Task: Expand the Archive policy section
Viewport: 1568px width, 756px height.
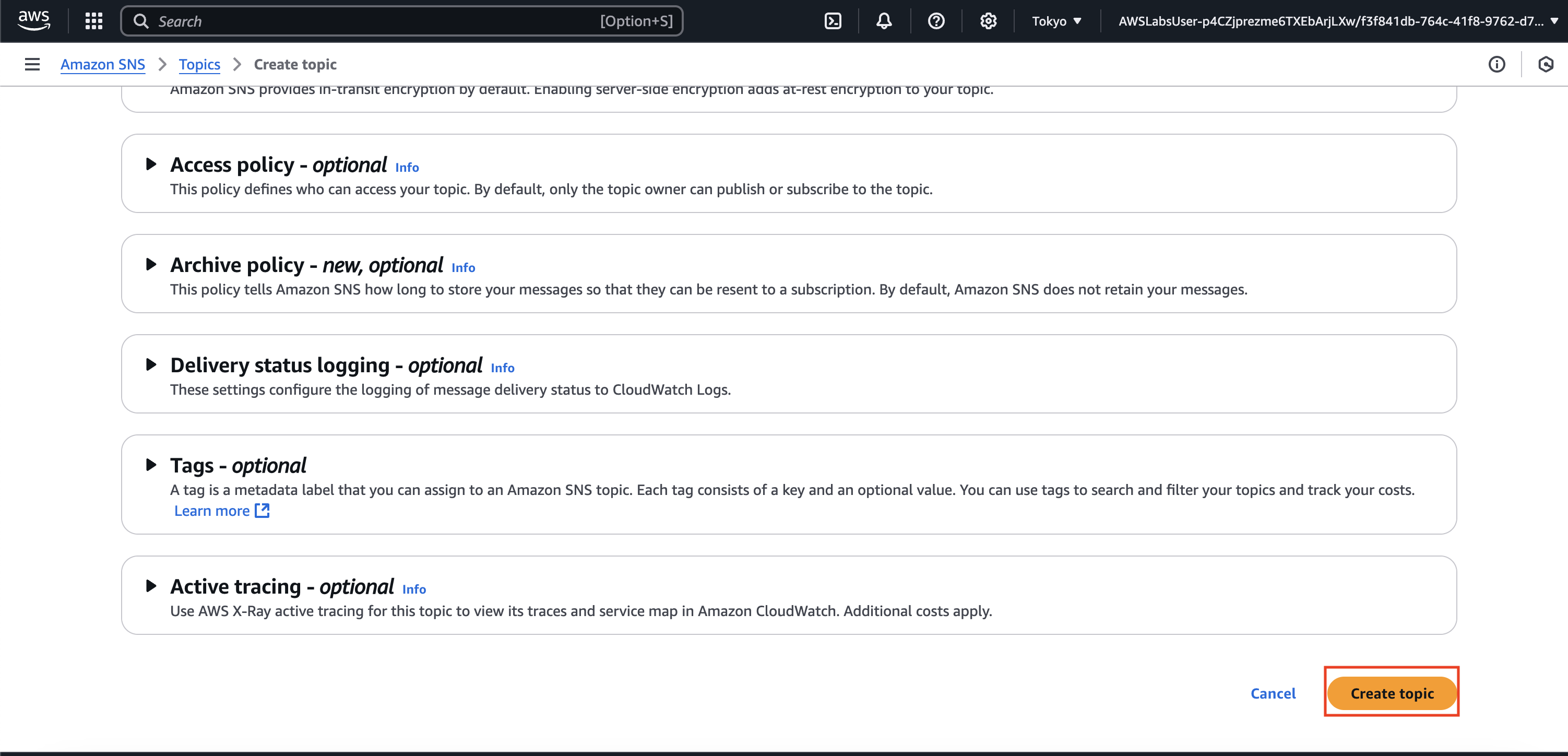Action: pyautogui.click(x=151, y=265)
